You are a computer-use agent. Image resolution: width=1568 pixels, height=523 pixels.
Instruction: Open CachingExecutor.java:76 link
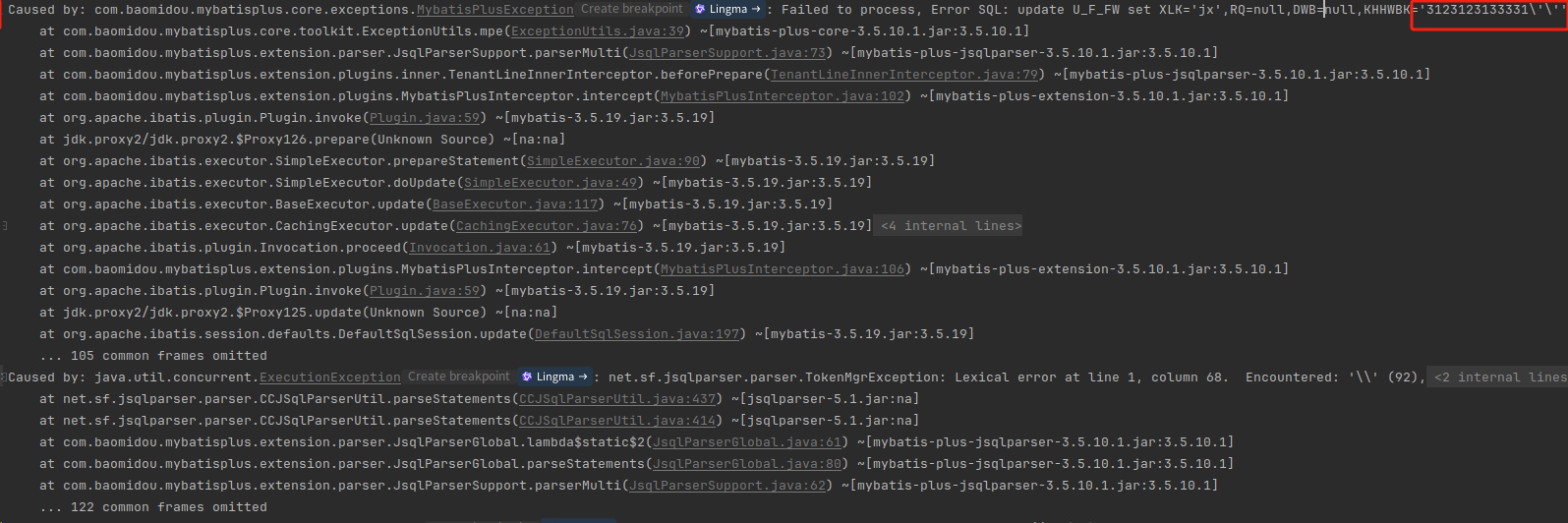pos(547,226)
